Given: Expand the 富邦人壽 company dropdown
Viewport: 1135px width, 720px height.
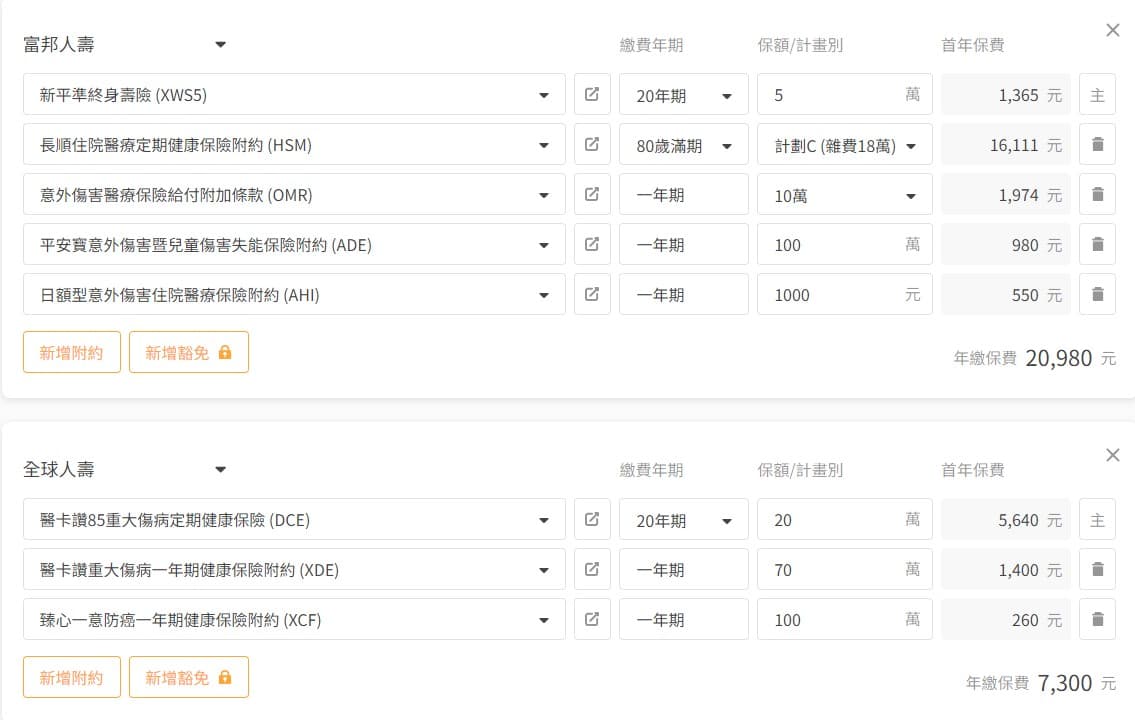Looking at the screenshot, I should point(221,45).
